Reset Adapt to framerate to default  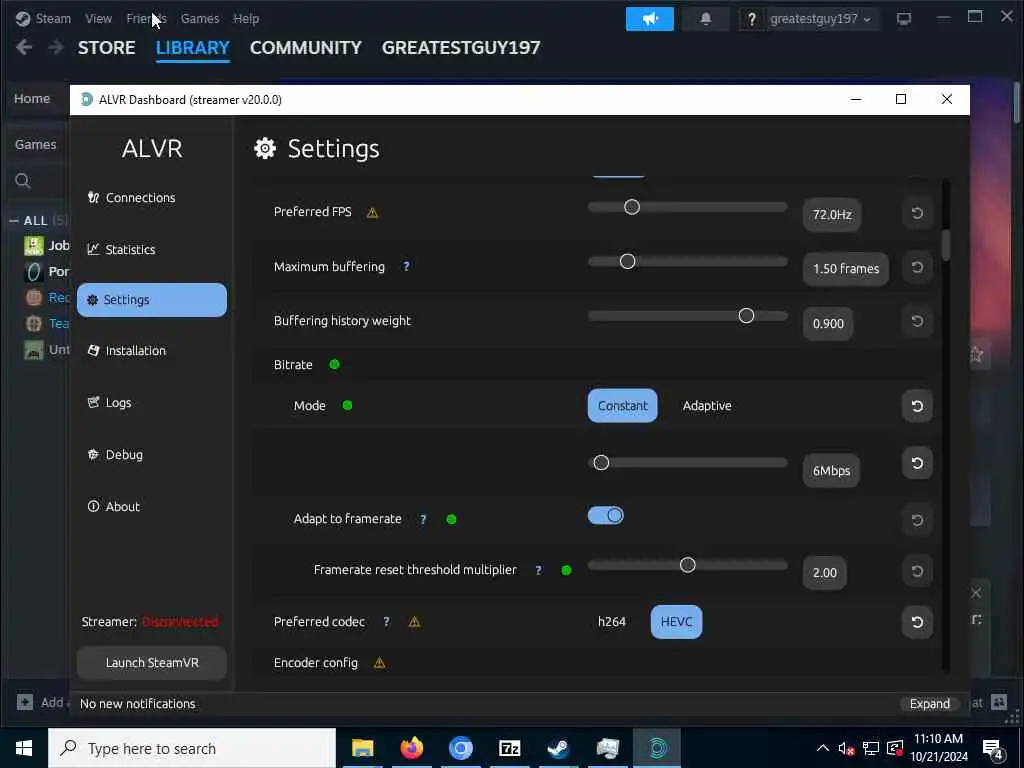(917, 520)
